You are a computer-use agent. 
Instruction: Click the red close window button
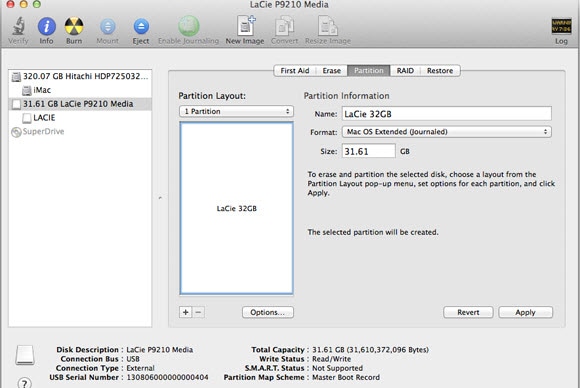[10, 4]
